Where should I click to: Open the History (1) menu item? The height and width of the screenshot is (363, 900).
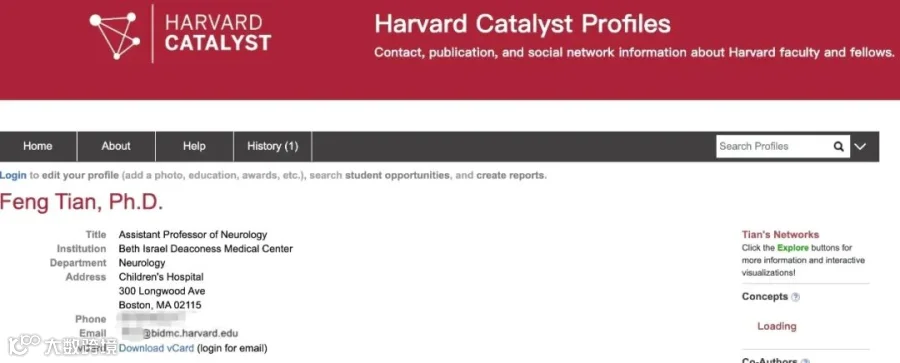[x=273, y=146]
